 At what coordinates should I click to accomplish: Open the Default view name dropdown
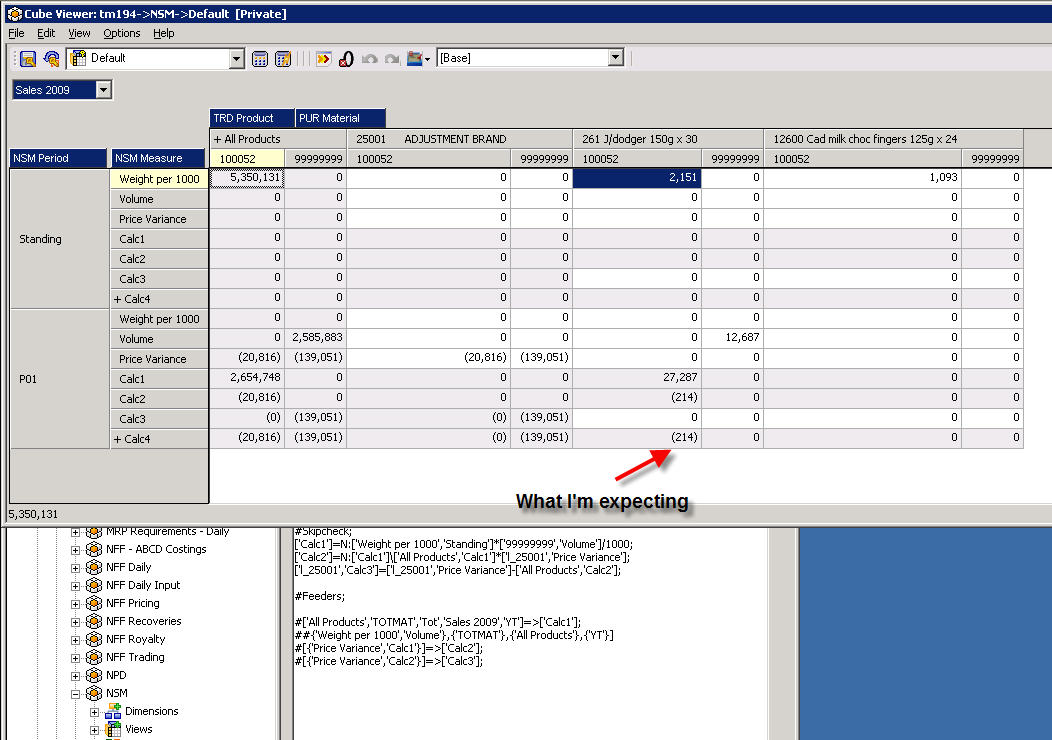236,59
